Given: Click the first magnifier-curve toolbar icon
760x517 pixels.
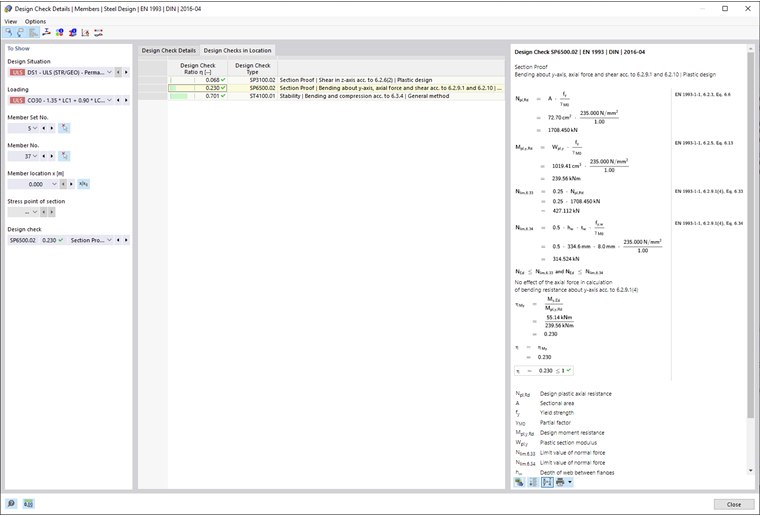Looking at the screenshot, I should coord(9,32).
